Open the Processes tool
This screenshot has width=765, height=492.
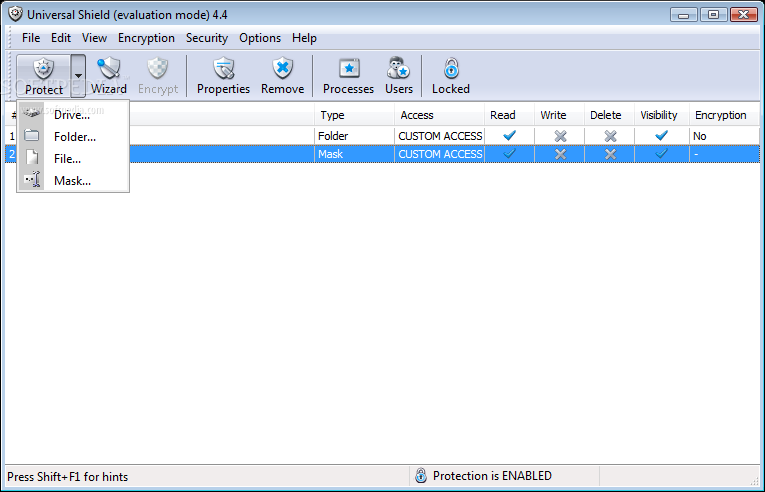point(348,76)
